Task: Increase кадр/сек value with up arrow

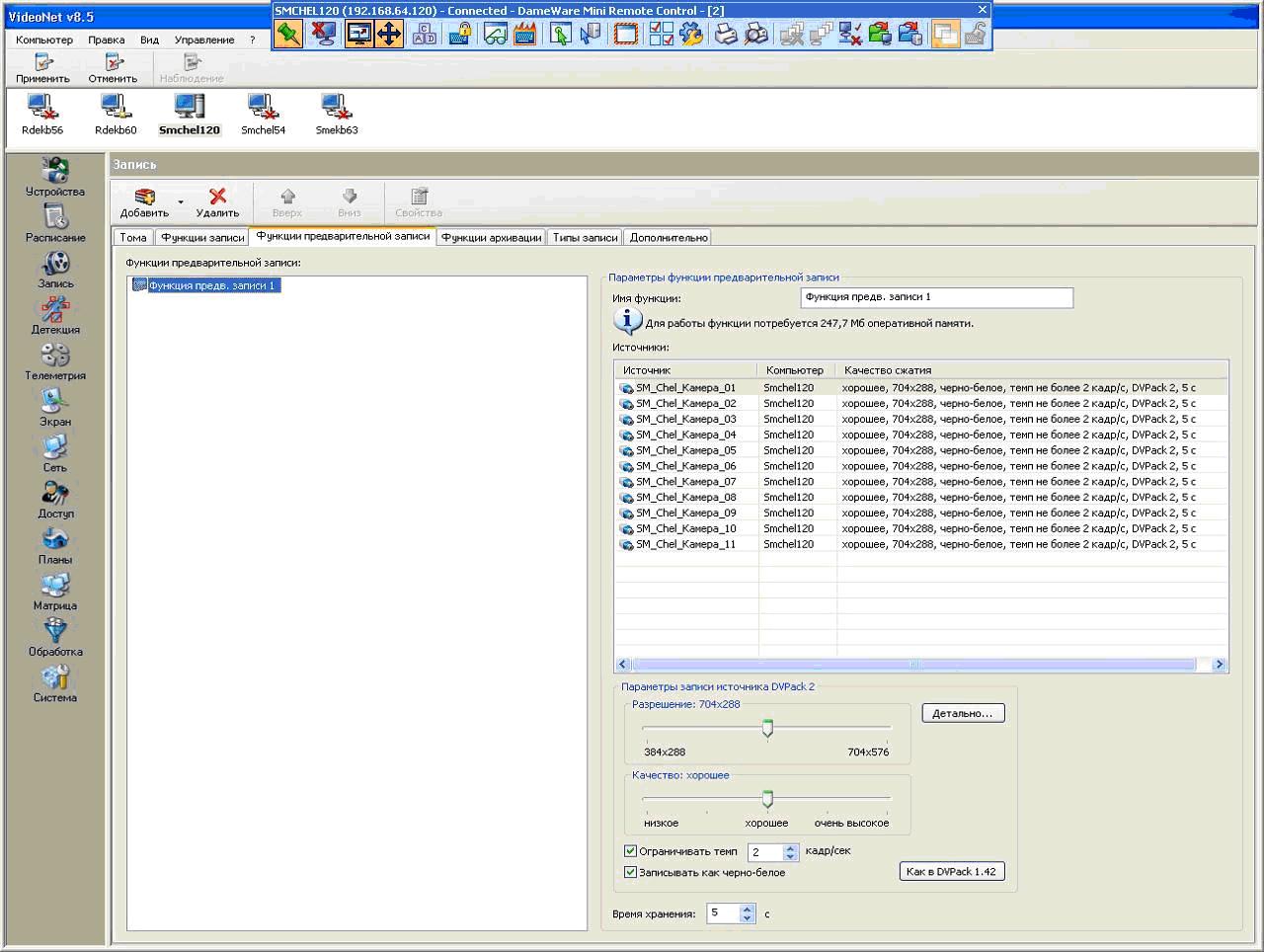Action: pyautogui.click(x=790, y=847)
